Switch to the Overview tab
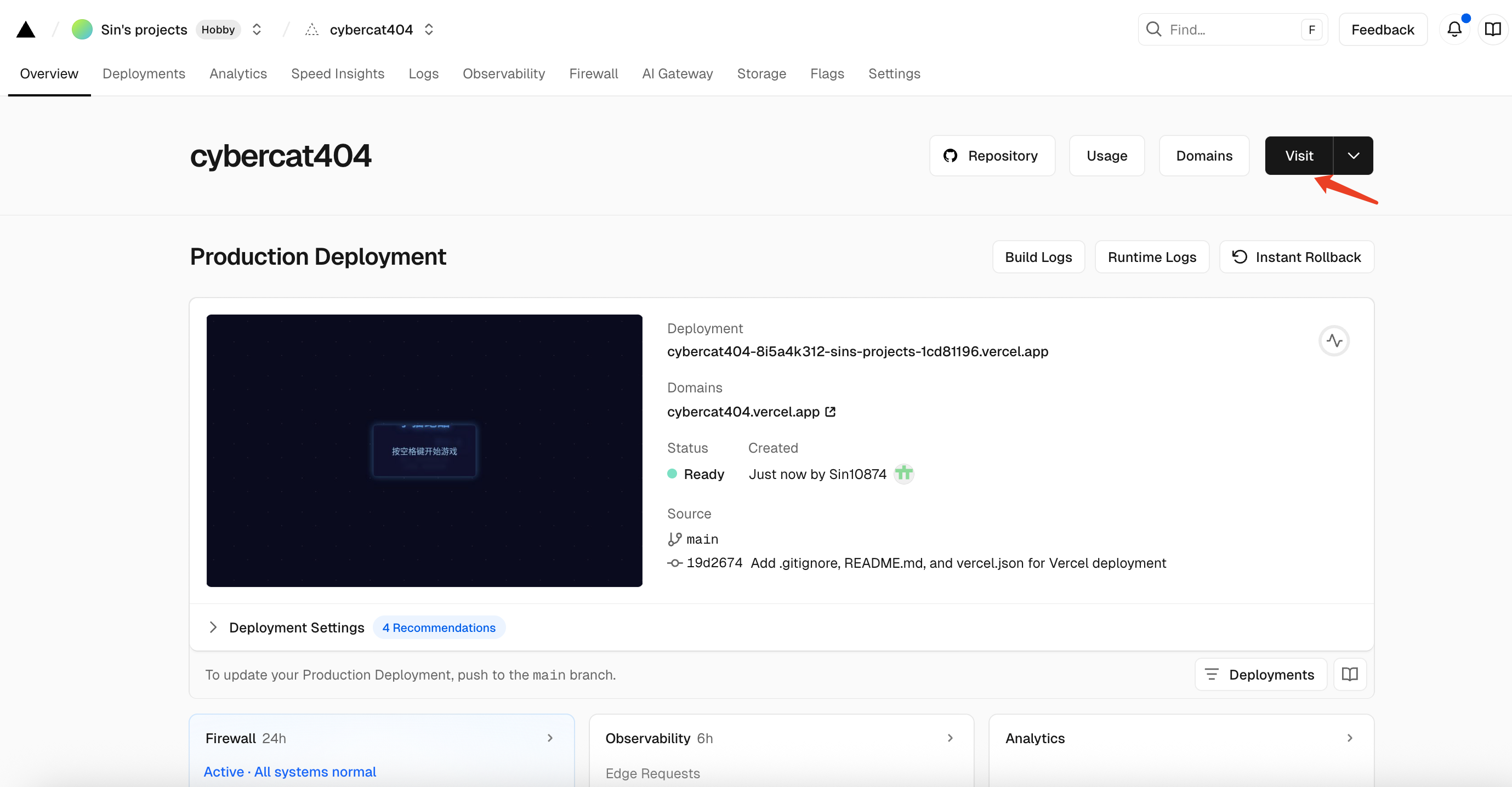 tap(49, 74)
